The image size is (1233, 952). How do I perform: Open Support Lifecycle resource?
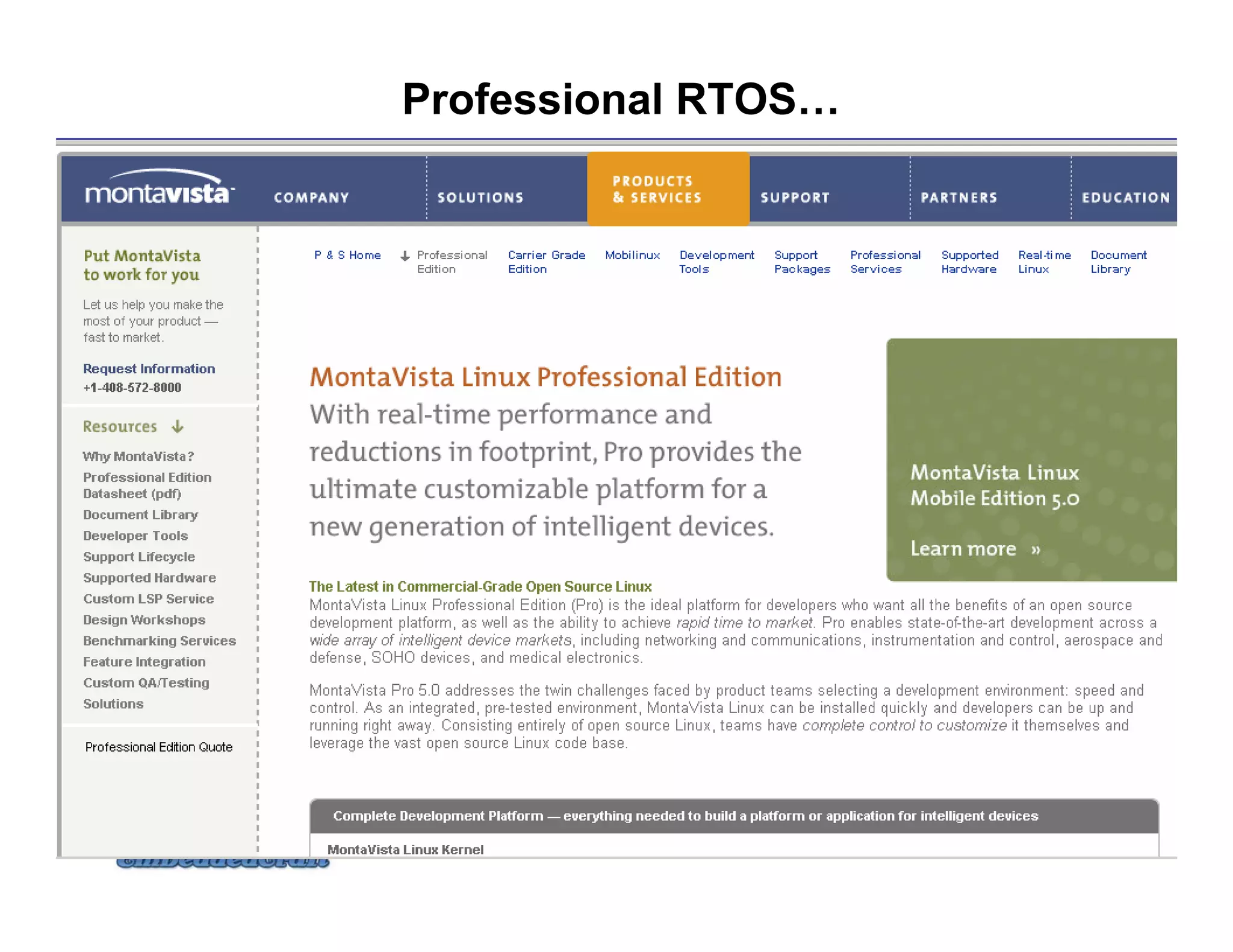pos(139,557)
